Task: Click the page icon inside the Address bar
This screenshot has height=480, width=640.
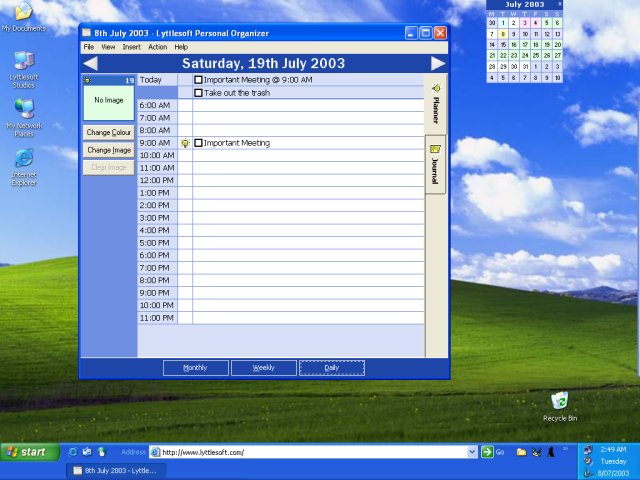Action: pyautogui.click(x=155, y=452)
